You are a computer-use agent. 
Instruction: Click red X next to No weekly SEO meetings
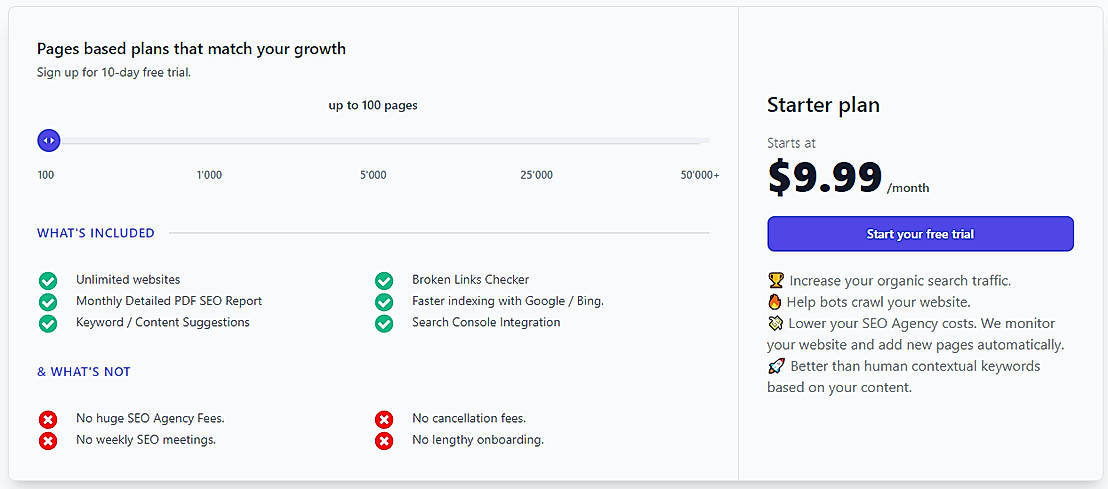click(47, 440)
